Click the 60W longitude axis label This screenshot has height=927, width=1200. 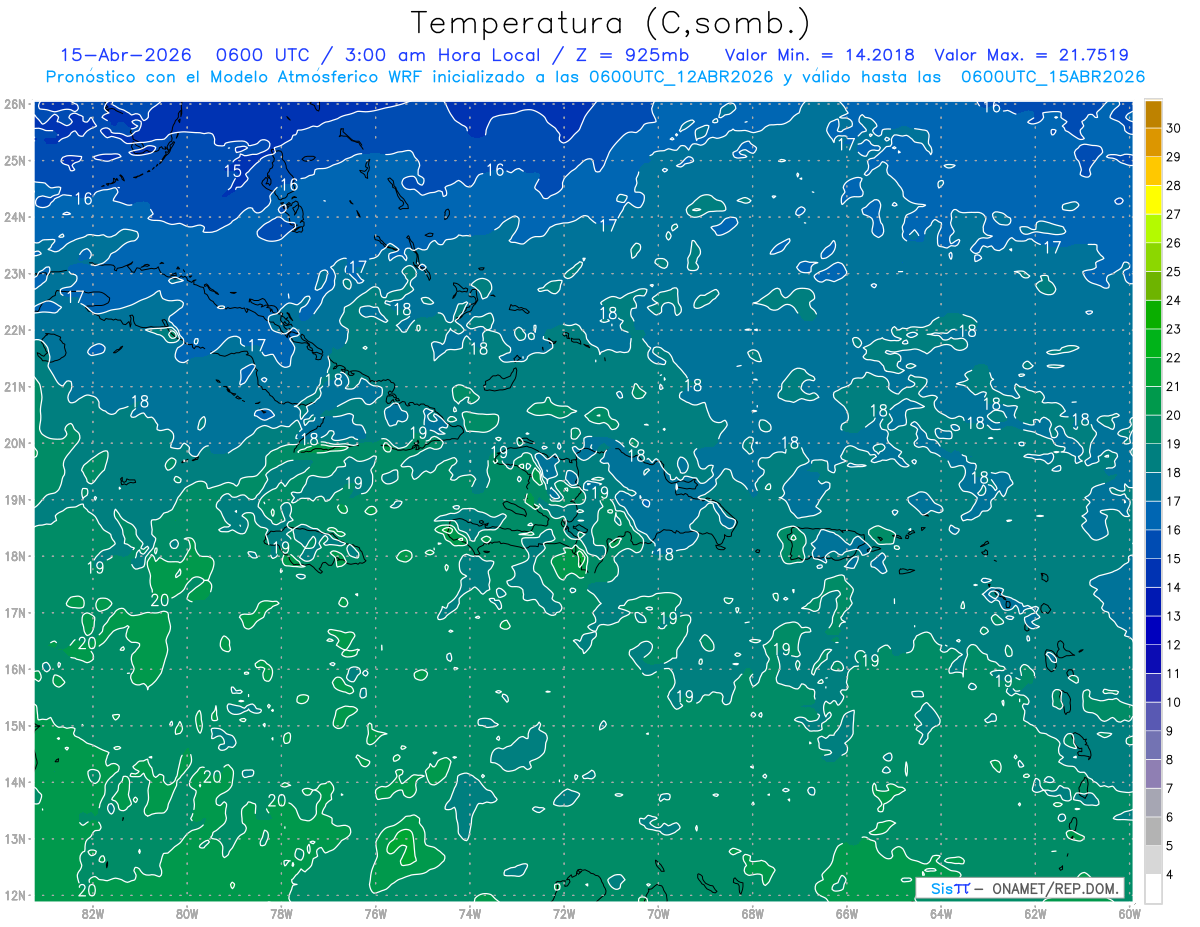pyautogui.click(x=1129, y=912)
